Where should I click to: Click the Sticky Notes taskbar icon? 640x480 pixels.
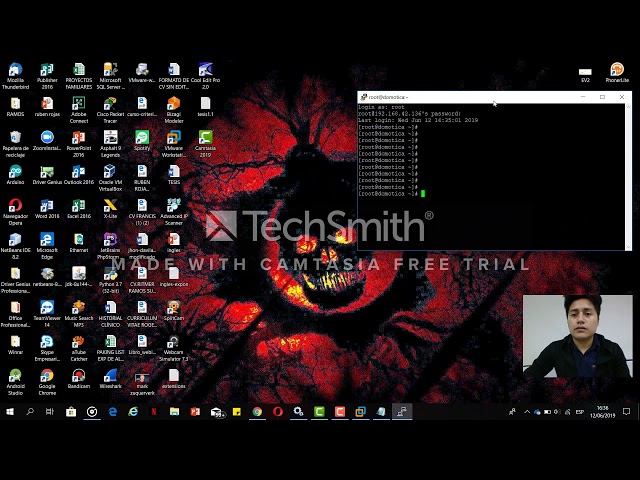click(x=236, y=411)
